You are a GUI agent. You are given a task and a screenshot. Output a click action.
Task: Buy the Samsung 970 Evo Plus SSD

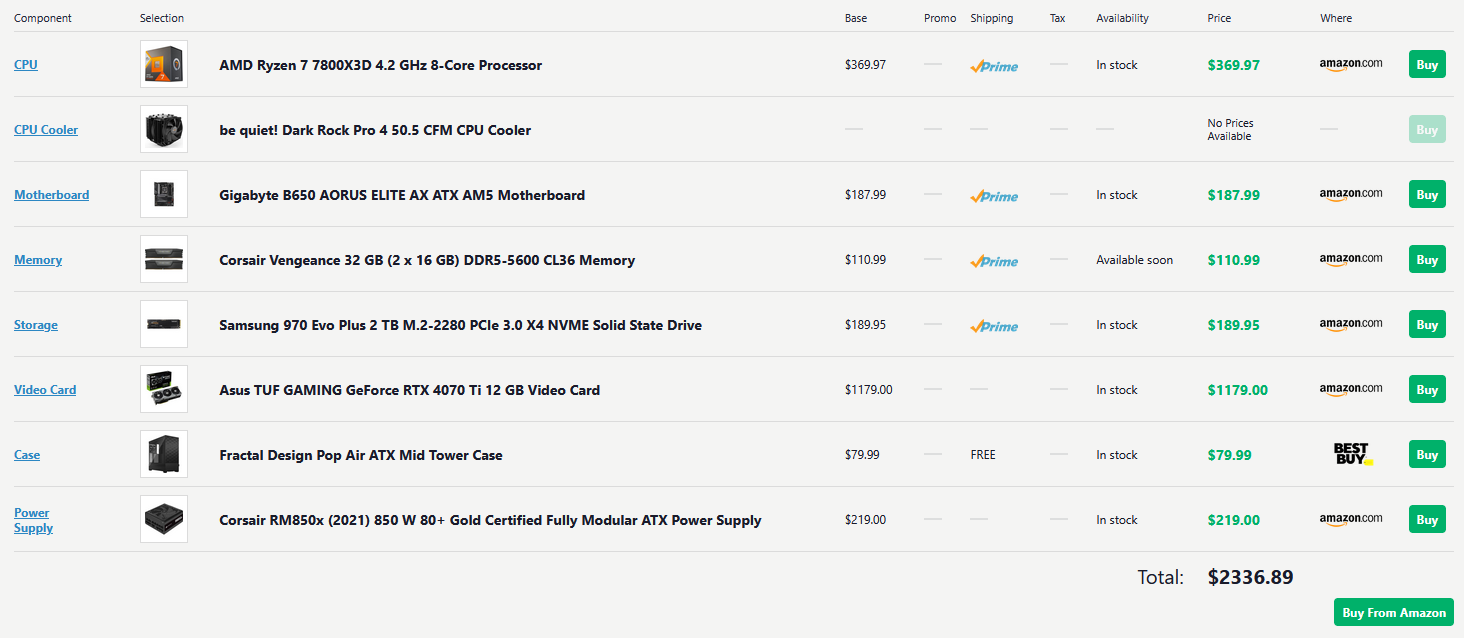point(1427,325)
